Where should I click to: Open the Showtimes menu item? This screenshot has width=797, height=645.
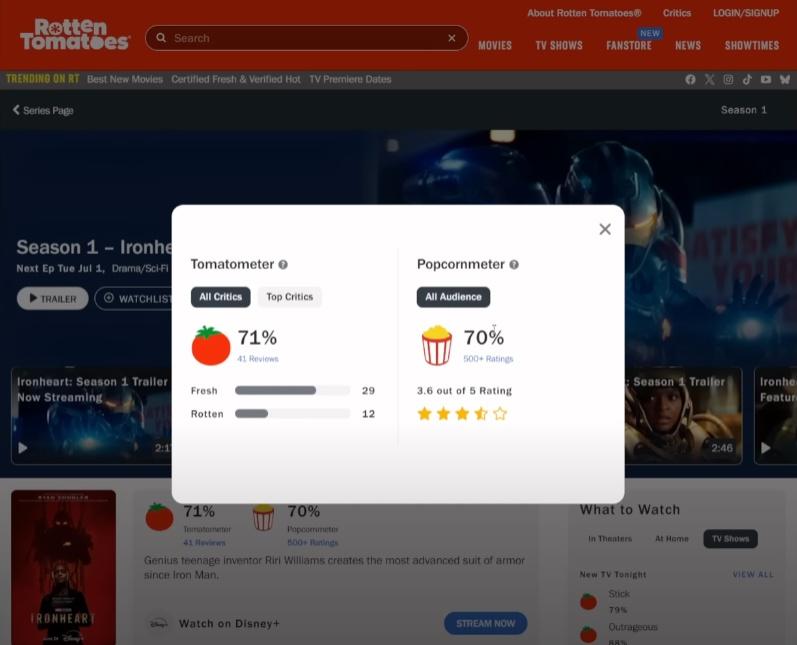752,45
